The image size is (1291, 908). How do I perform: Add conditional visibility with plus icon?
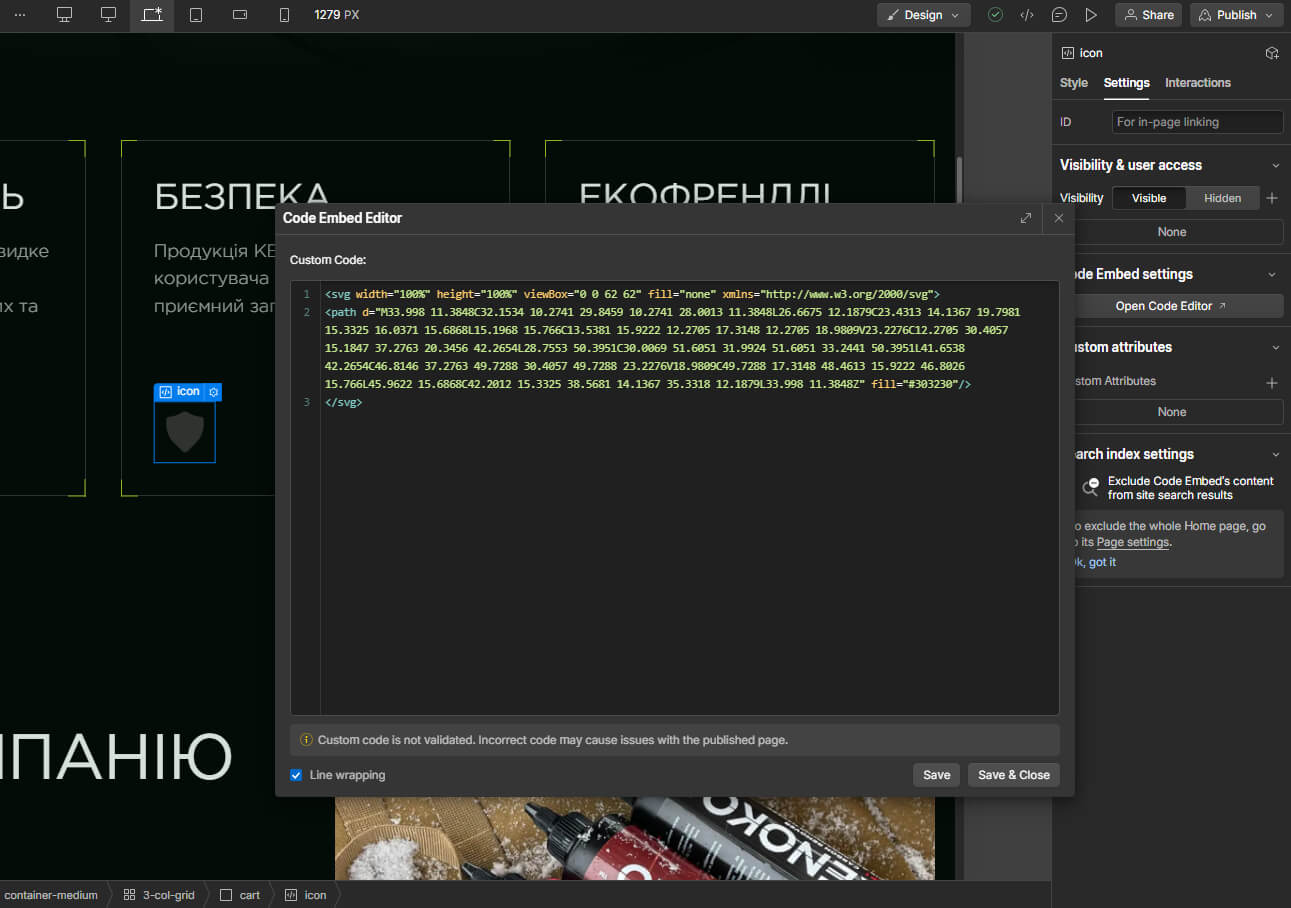click(x=1272, y=198)
